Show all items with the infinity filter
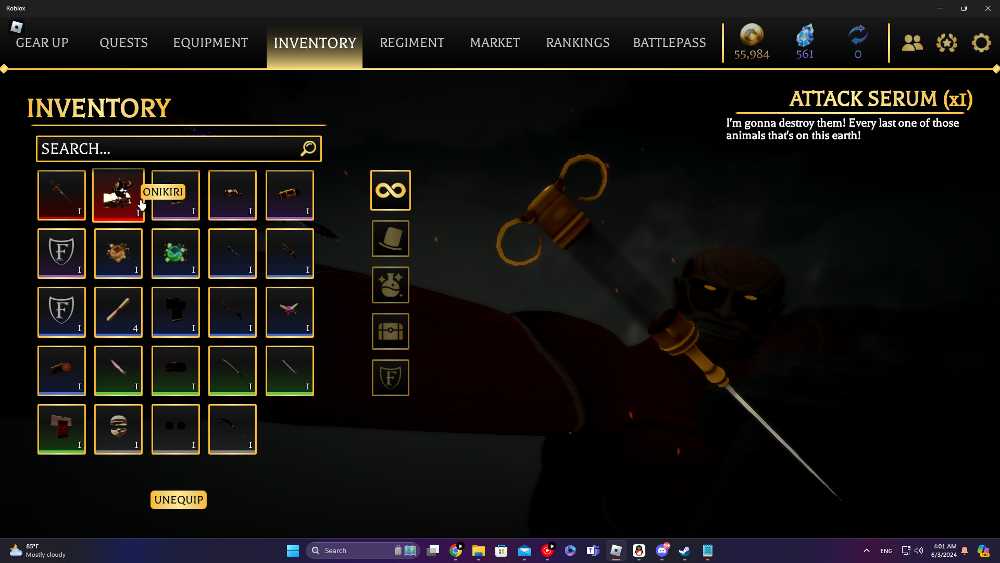 pos(390,190)
